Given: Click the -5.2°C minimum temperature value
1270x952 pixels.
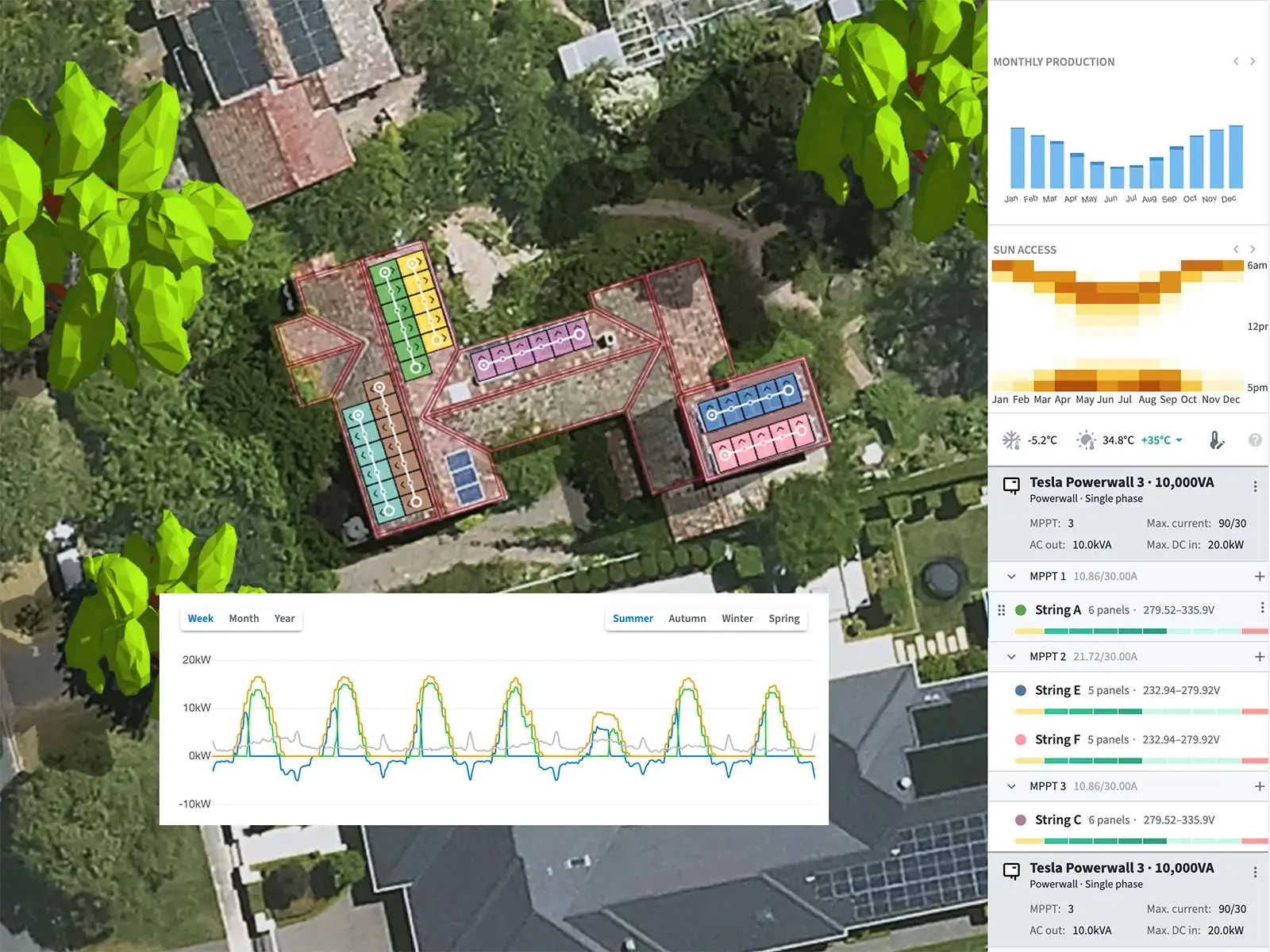Looking at the screenshot, I should pos(1042,440).
